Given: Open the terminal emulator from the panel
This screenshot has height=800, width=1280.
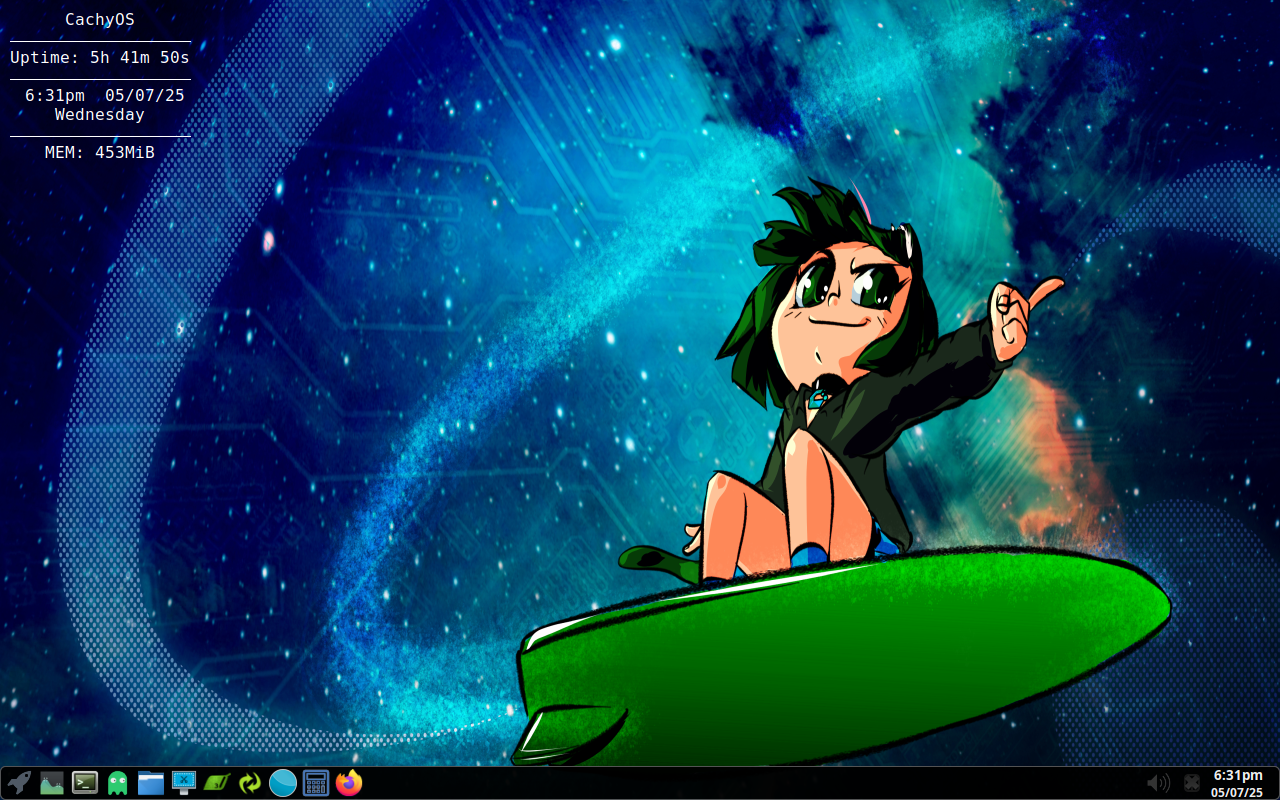Looking at the screenshot, I should [x=85, y=783].
